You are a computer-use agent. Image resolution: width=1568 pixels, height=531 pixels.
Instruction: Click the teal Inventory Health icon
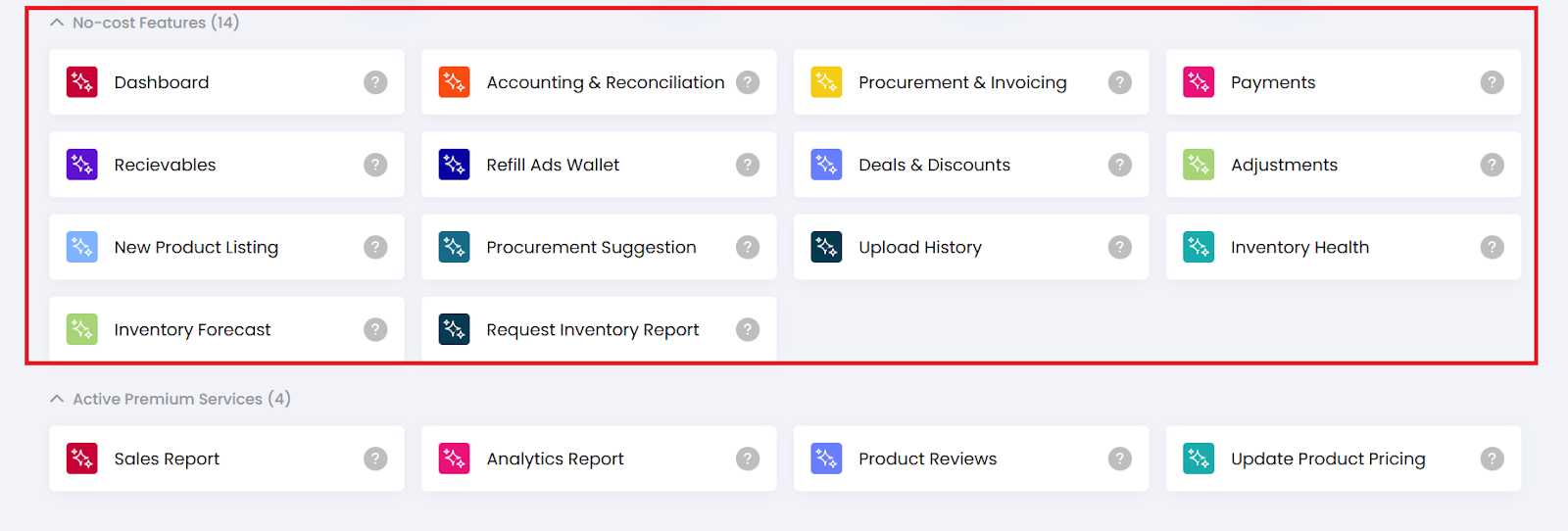(x=1199, y=247)
